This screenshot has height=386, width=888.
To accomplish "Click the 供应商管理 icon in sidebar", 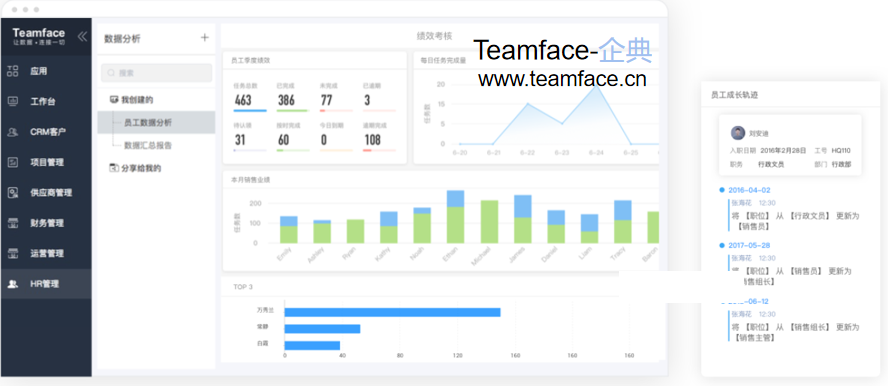I will click(12, 192).
